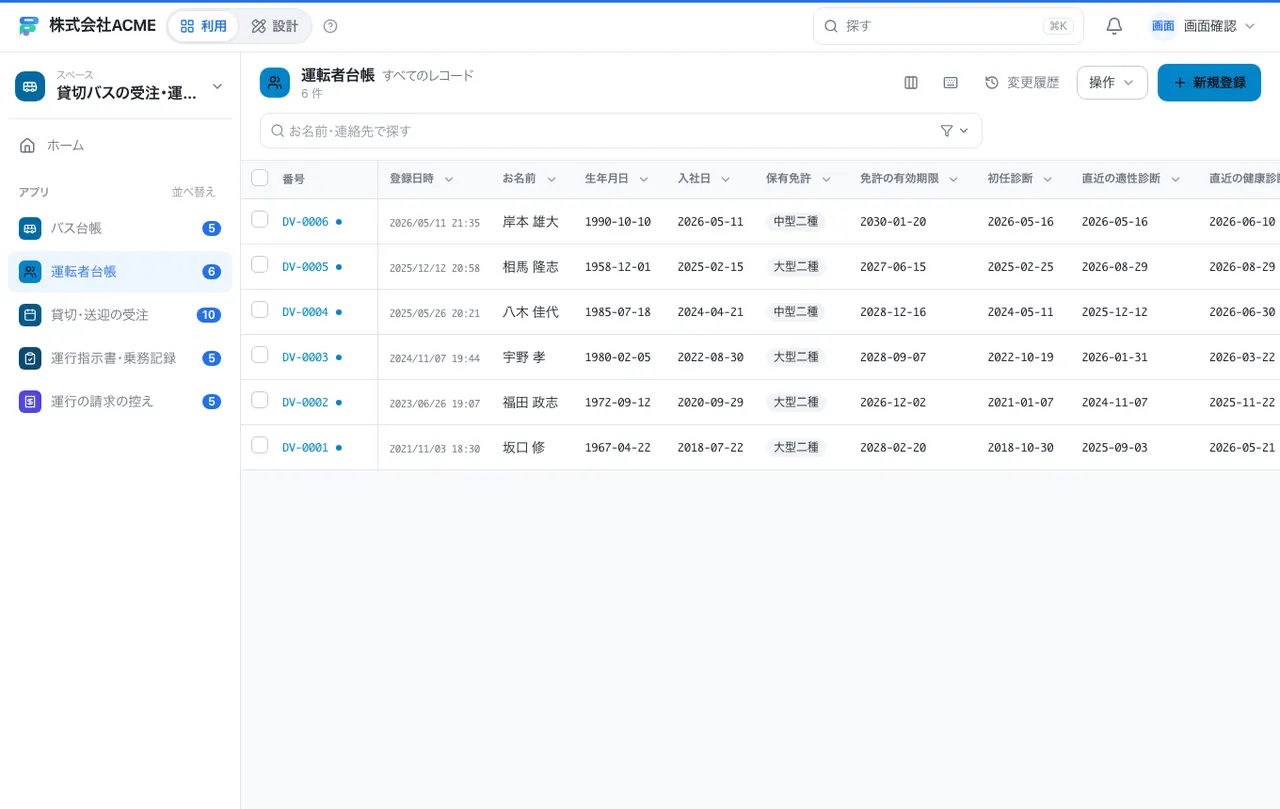Viewport: 1280px width, 809px height.
Task: Open the 画面確認 user menu
Action: tap(1203, 26)
